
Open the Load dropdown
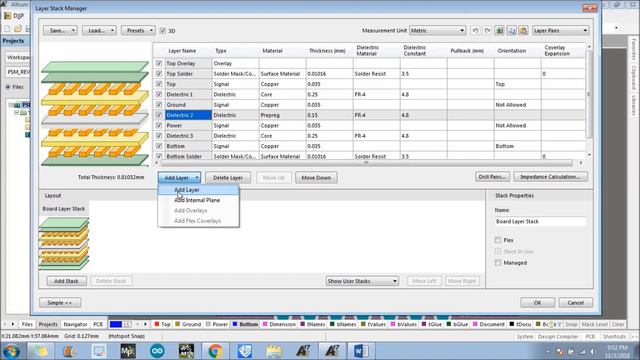tap(99, 31)
